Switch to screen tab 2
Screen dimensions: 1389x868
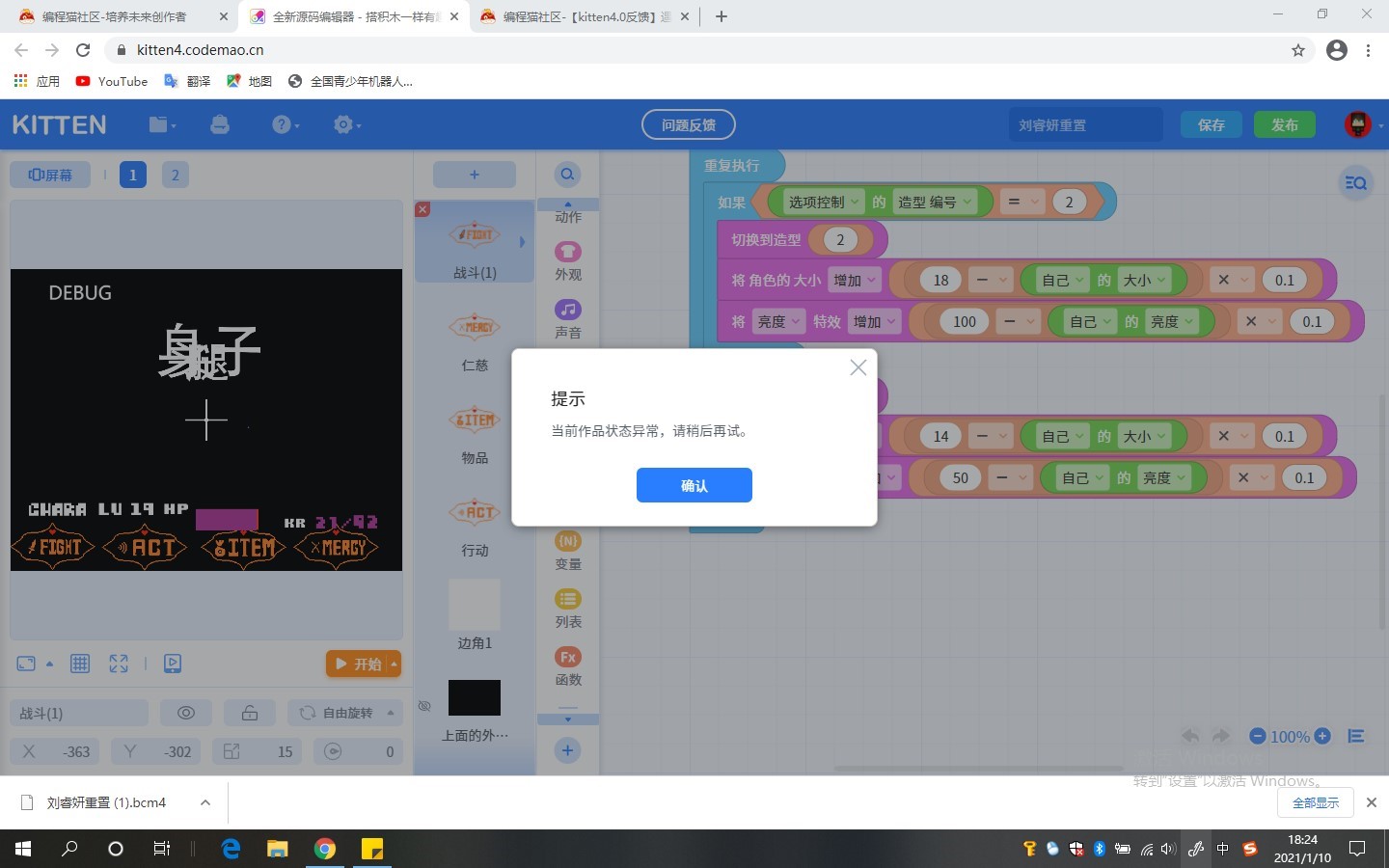pyautogui.click(x=175, y=175)
